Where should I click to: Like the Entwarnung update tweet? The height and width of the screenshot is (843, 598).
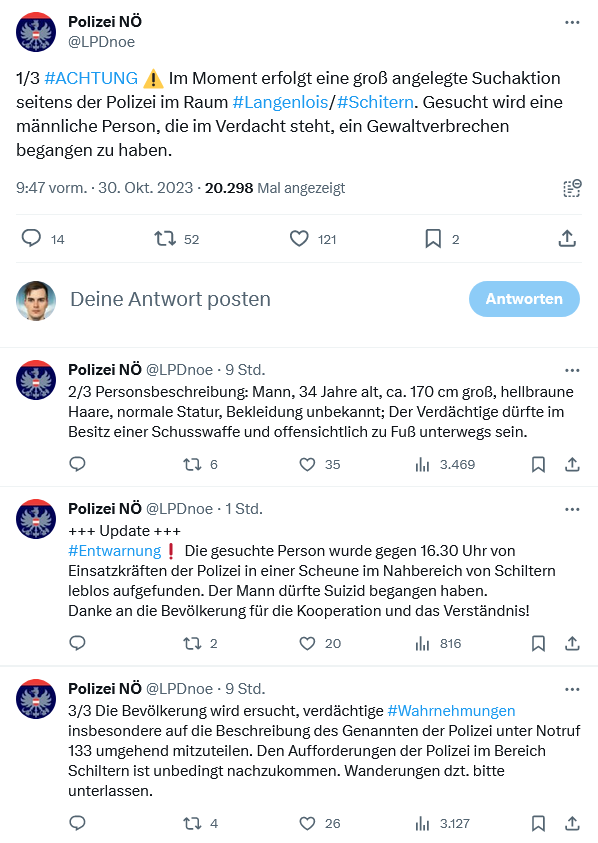click(306, 643)
